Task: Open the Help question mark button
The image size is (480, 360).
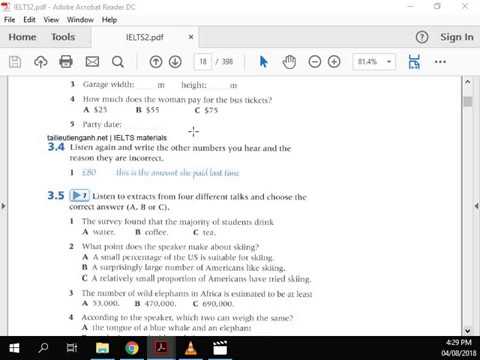Action: [422, 37]
